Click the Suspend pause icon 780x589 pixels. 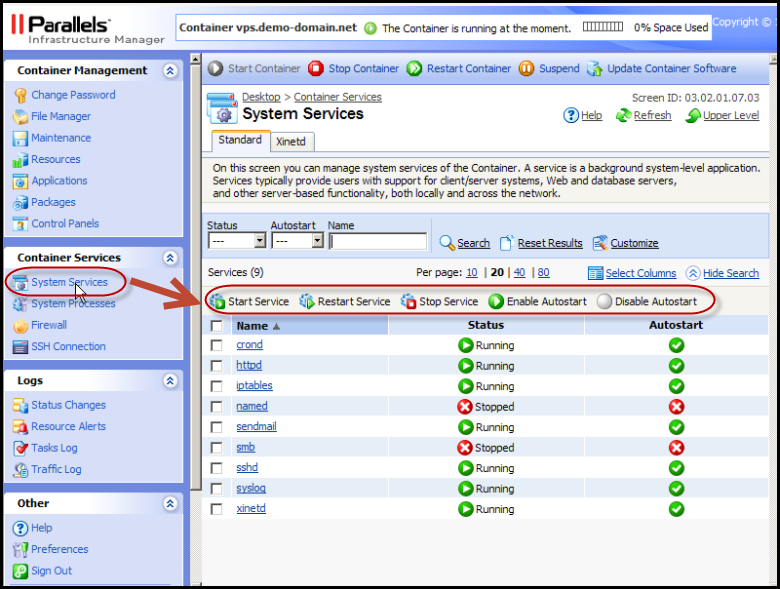pos(526,68)
